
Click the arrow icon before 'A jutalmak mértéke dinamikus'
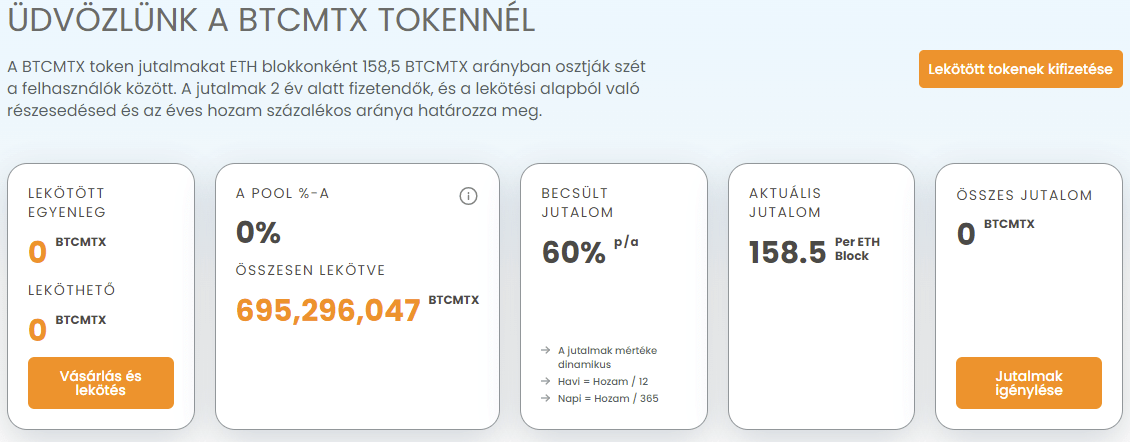[546, 350]
